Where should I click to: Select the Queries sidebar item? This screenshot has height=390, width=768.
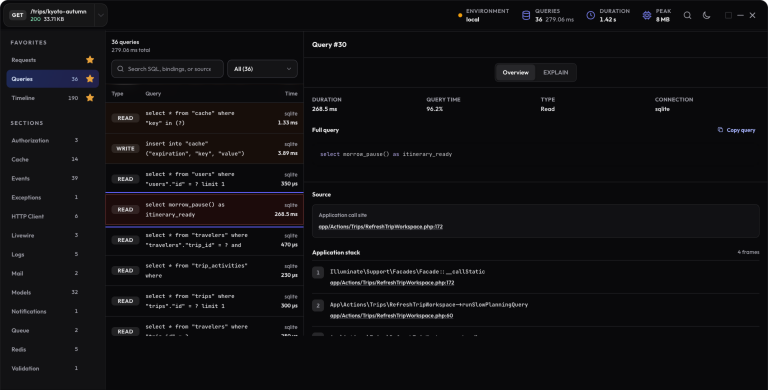point(52,79)
